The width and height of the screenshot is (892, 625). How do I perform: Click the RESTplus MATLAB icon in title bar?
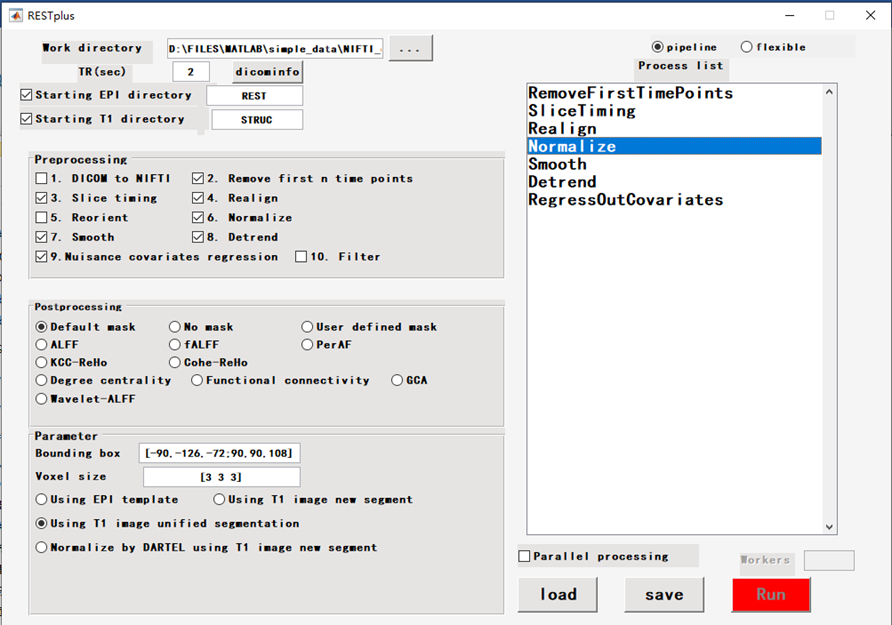[x=16, y=15]
